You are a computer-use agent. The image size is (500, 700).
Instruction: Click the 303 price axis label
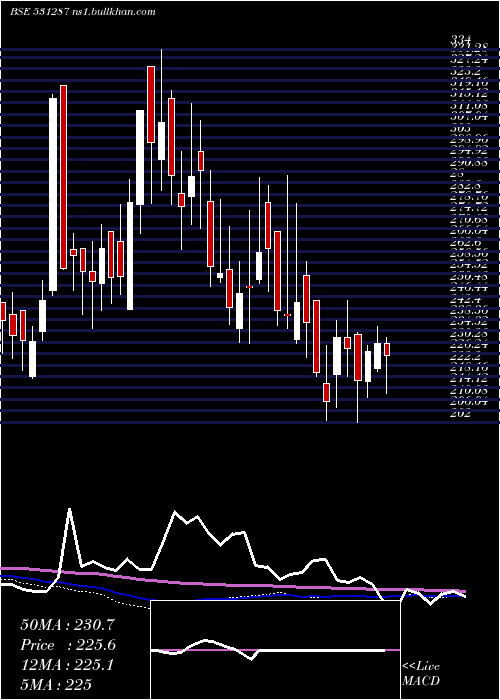(x=461, y=128)
